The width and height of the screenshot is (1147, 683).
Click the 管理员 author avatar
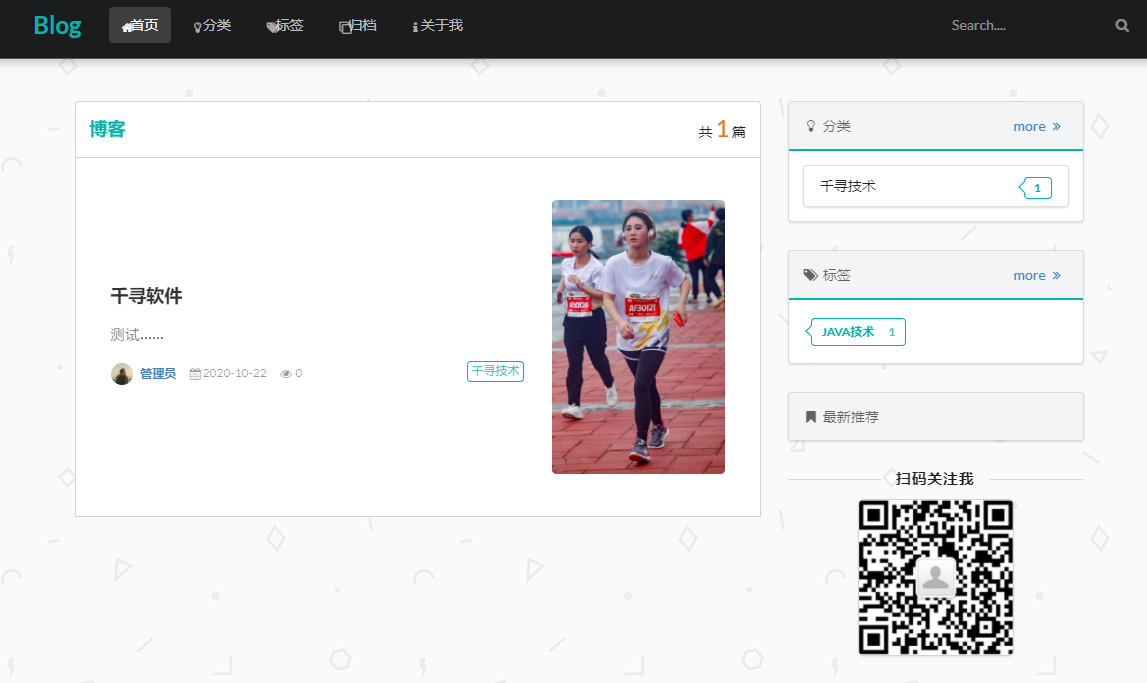(121, 374)
